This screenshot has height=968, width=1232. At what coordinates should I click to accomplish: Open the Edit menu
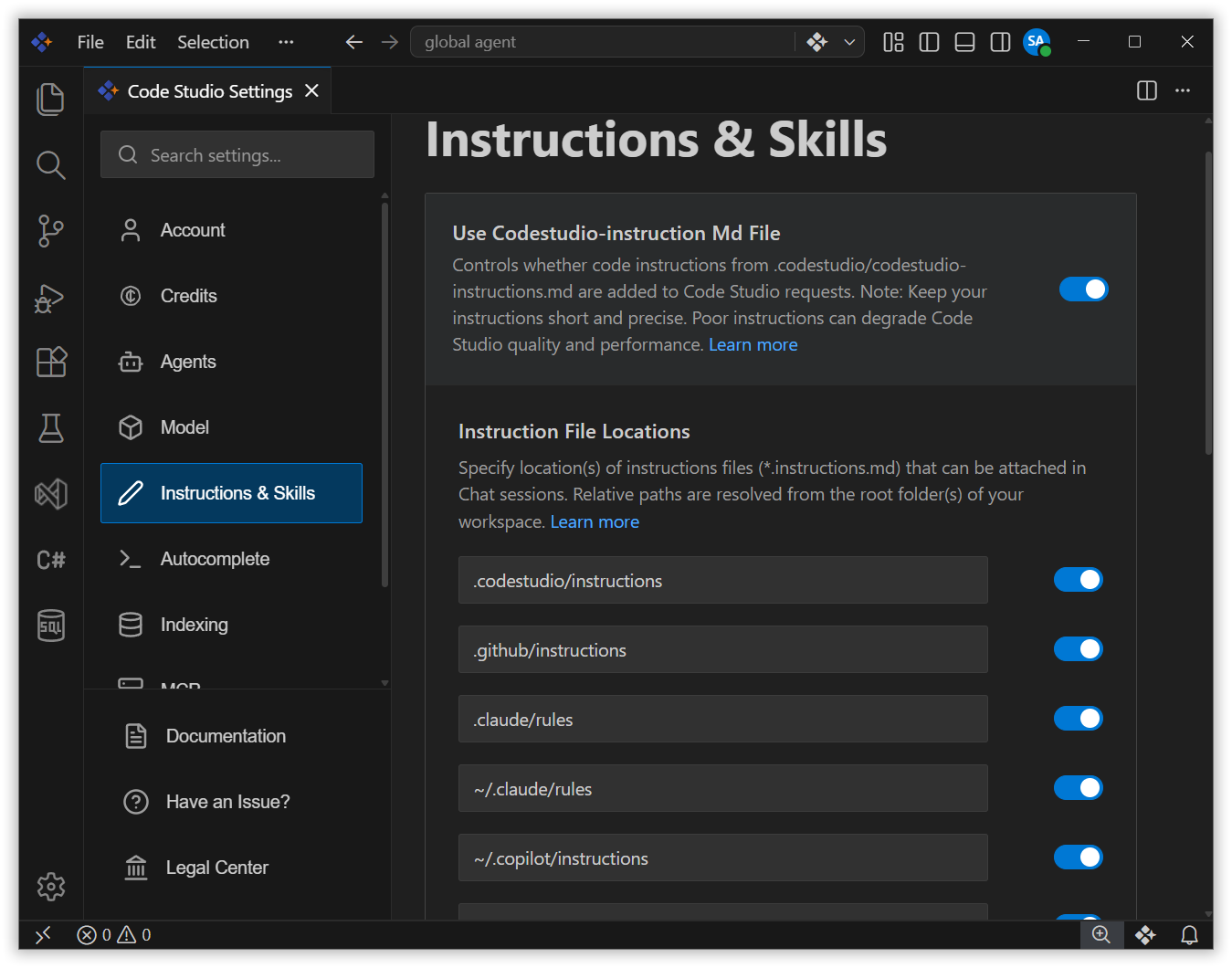[141, 42]
